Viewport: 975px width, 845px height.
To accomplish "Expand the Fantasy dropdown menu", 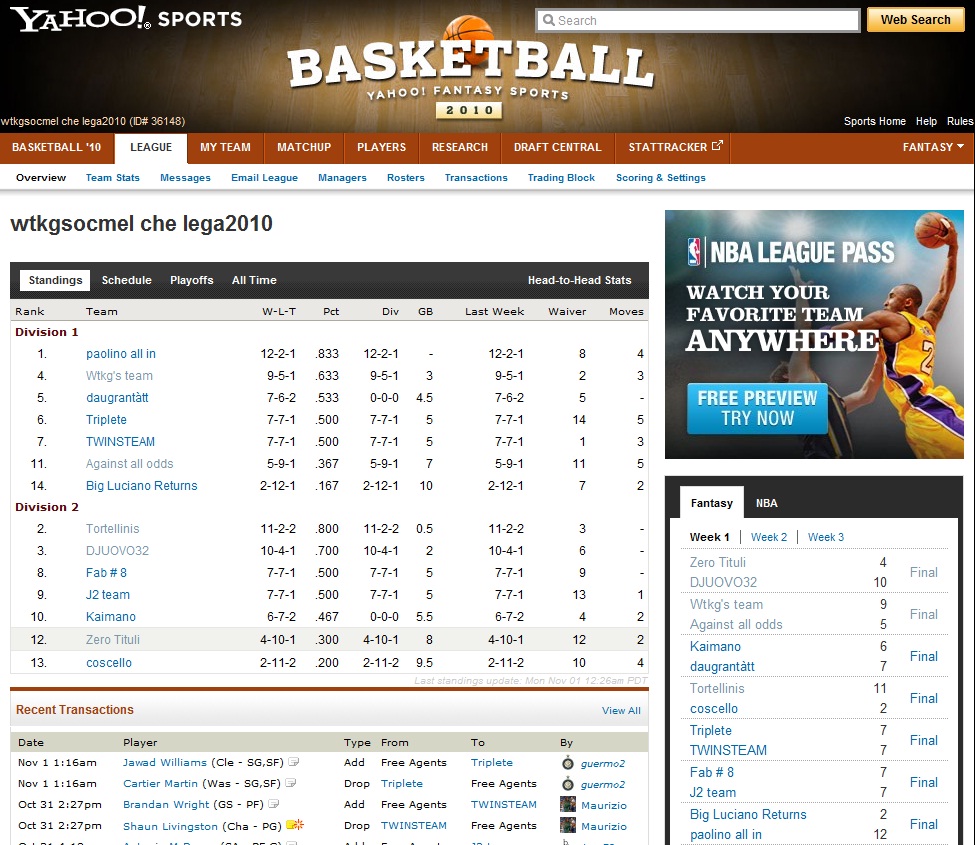I will [934, 147].
